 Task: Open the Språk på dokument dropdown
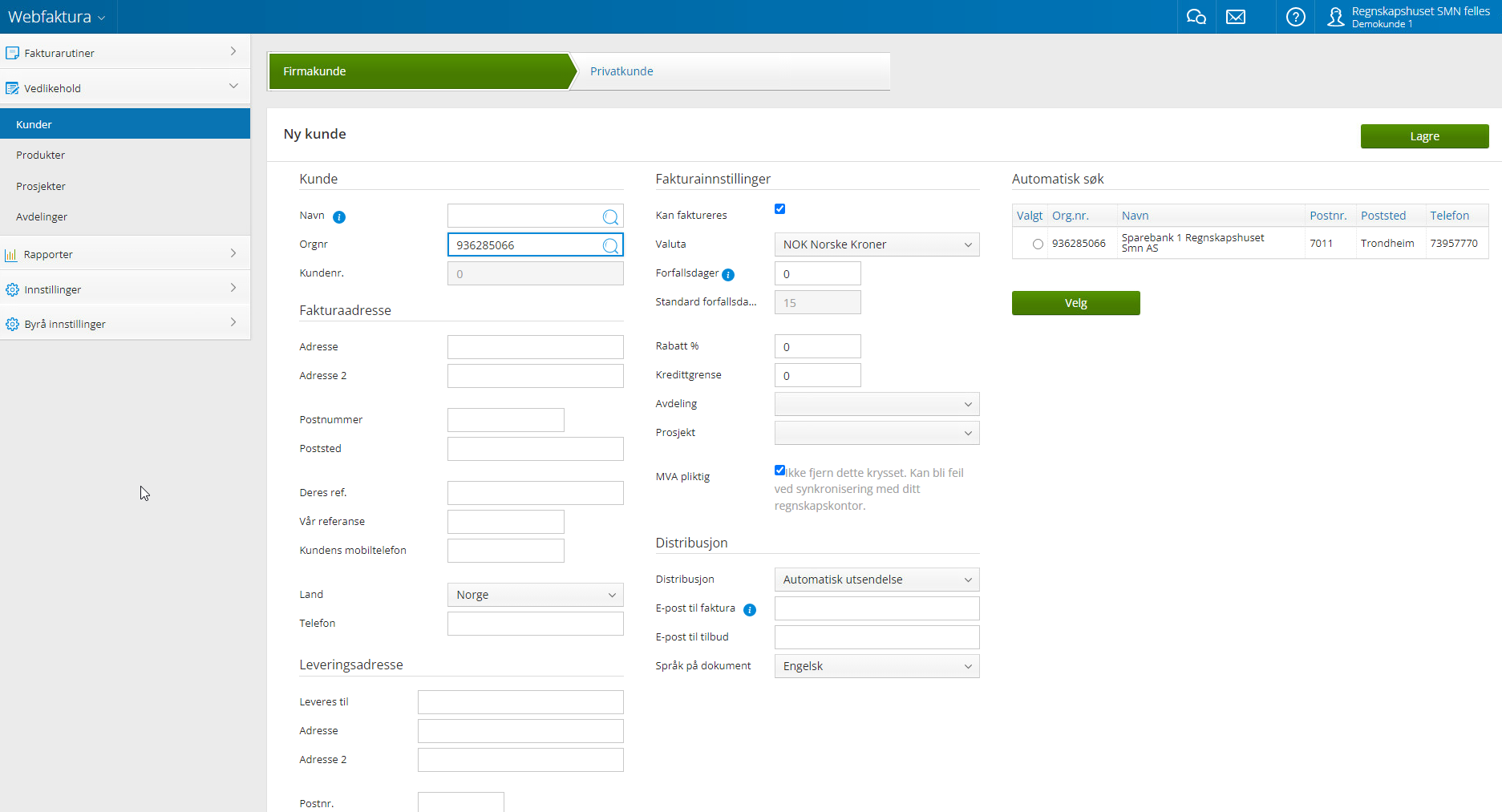pyautogui.click(x=877, y=666)
